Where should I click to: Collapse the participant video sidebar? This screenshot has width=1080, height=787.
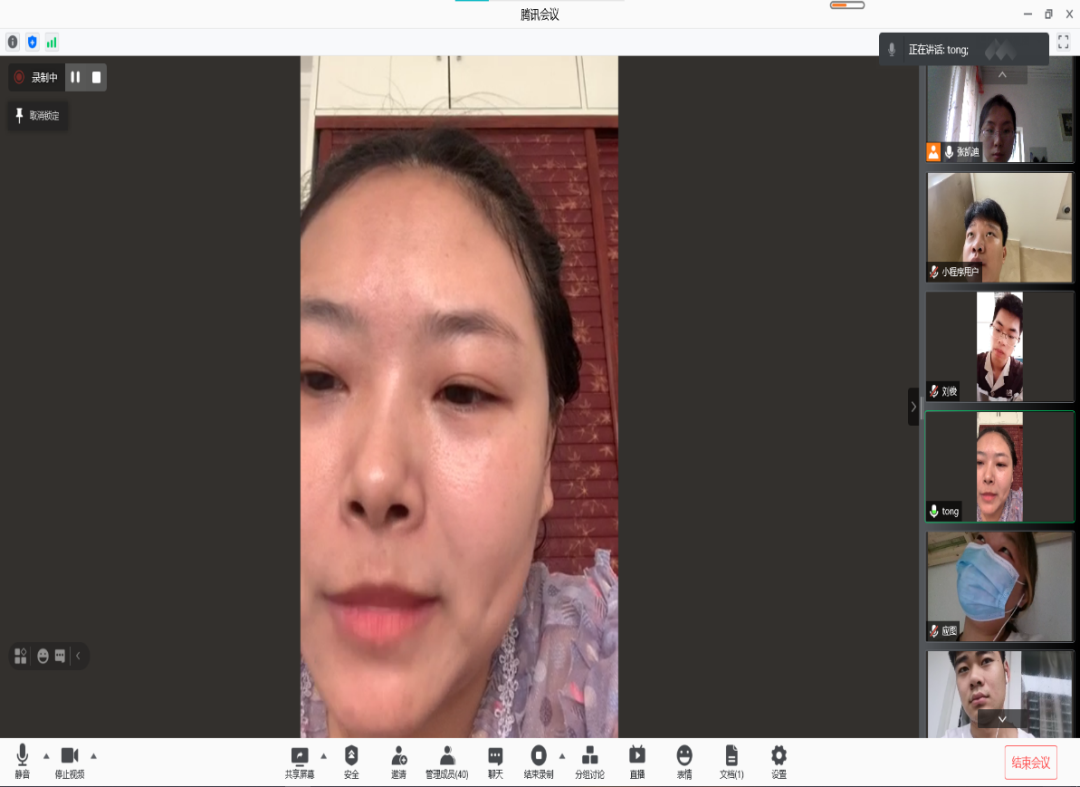tap(913, 407)
